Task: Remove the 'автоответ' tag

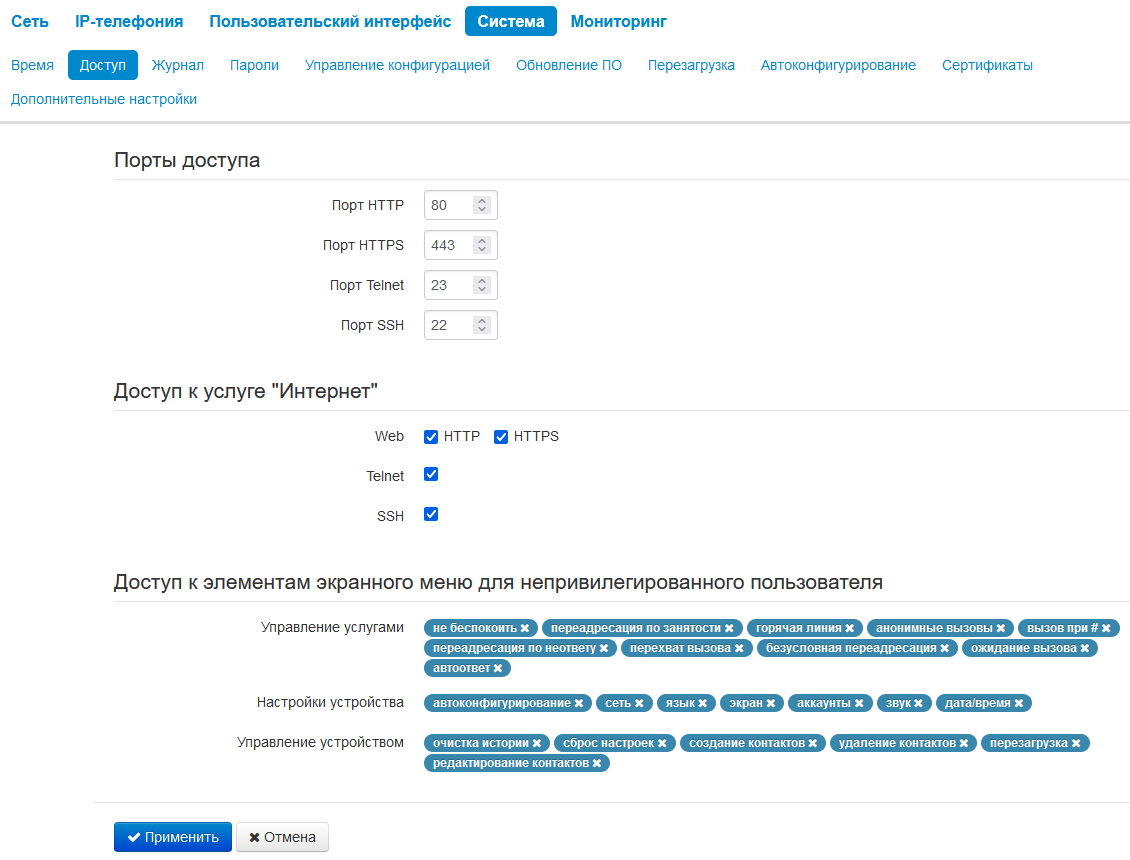Action: (x=498, y=669)
